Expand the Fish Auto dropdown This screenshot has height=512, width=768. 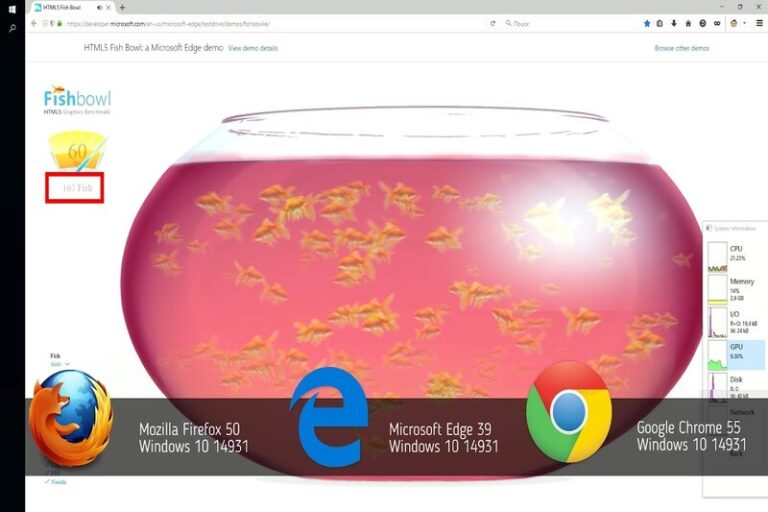[x=60, y=364]
